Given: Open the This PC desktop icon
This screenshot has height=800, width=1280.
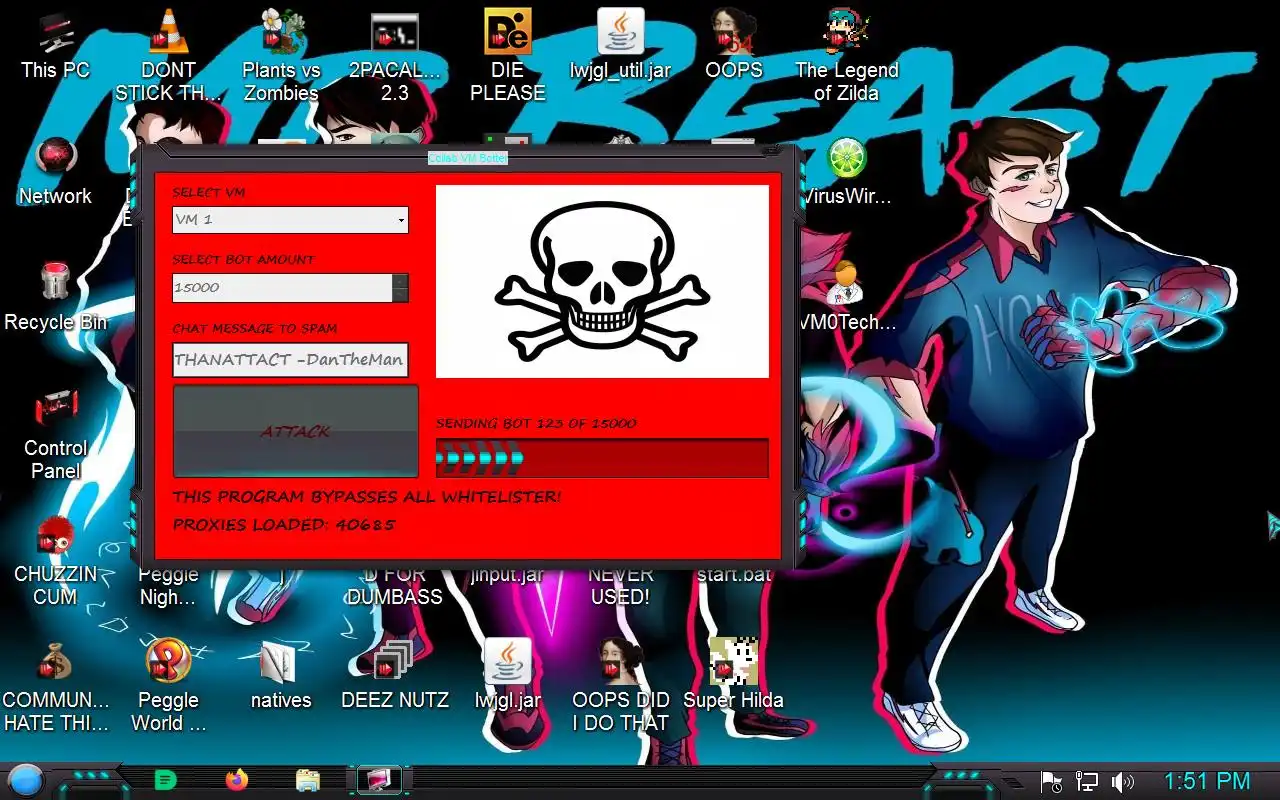Looking at the screenshot, I should 56,43.
